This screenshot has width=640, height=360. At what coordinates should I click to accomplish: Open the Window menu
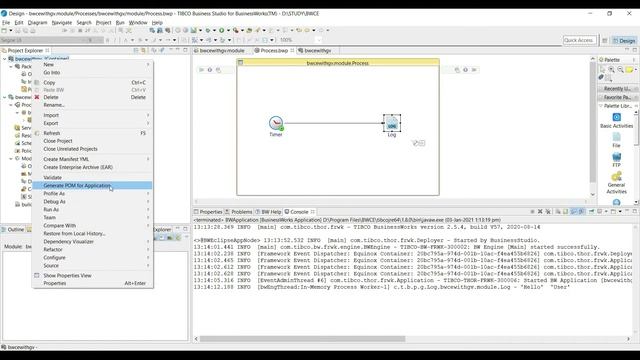(138, 22)
